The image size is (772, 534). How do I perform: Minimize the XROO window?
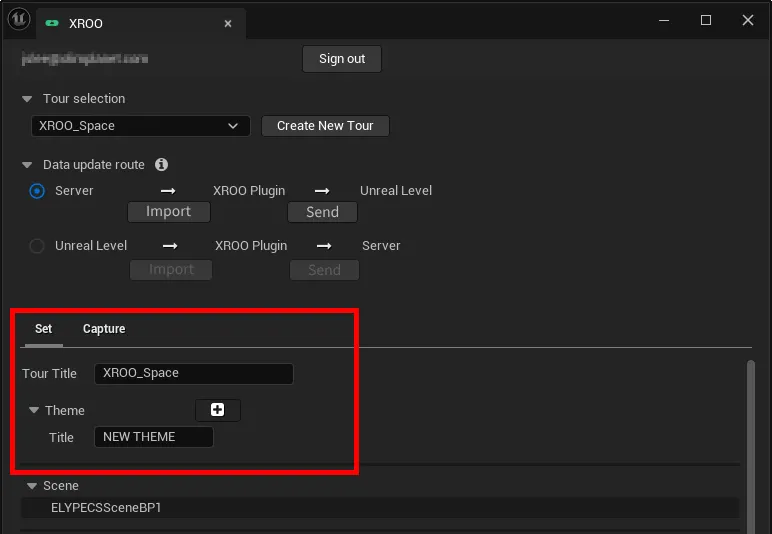coord(664,20)
